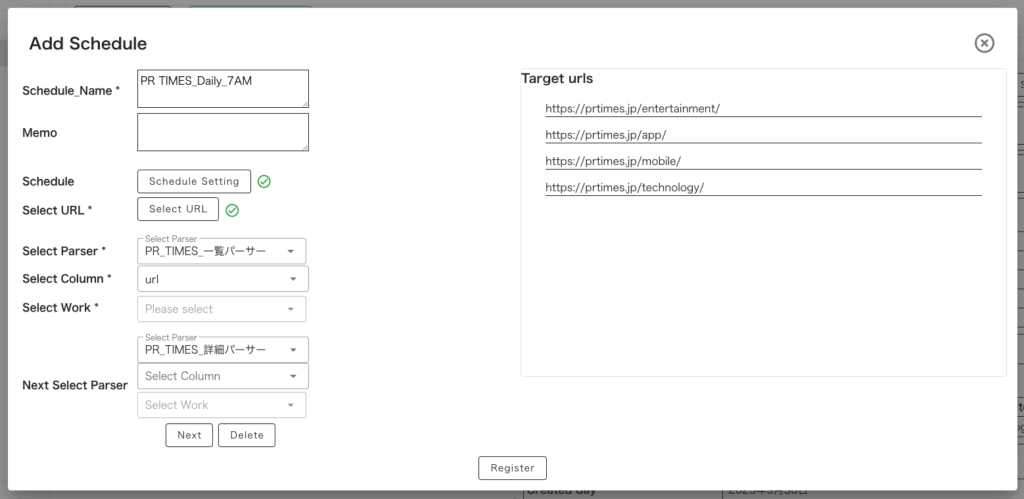
Task: Open the url Select Column dropdown
Action: click(221, 279)
